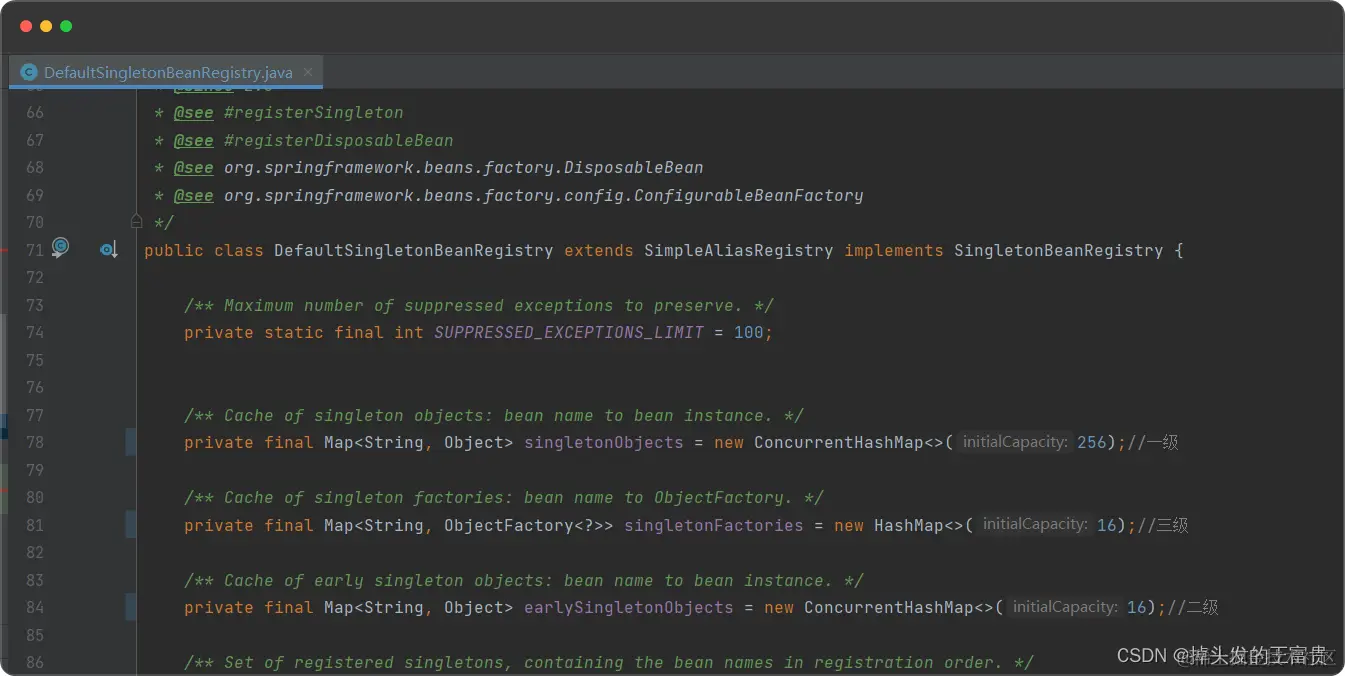Click the SUPPRESSED_EXCEPTIONS_LIMIT constant
Image resolution: width=1345 pixels, height=676 pixels.
coord(568,332)
